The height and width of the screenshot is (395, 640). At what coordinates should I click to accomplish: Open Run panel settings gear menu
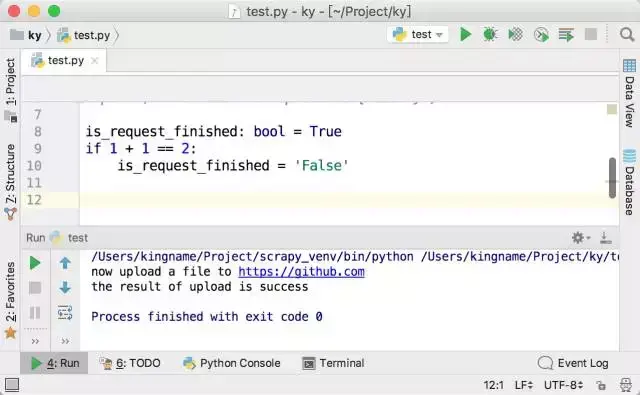(x=580, y=237)
